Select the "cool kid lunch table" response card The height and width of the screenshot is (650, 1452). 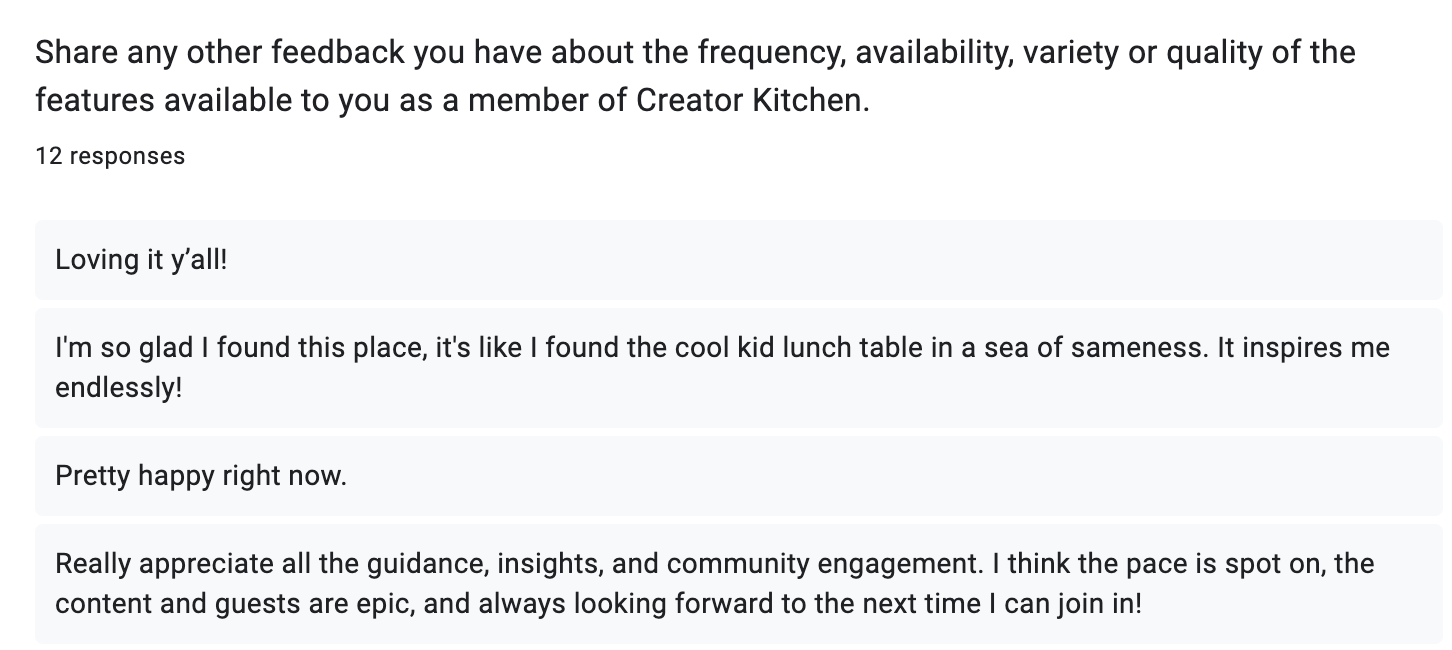pyautogui.click(x=738, y=367)
